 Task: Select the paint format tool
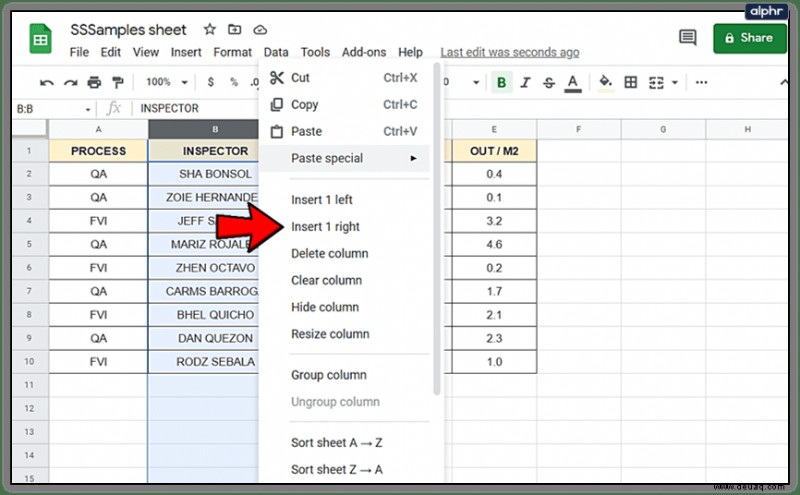coord(118,82)
